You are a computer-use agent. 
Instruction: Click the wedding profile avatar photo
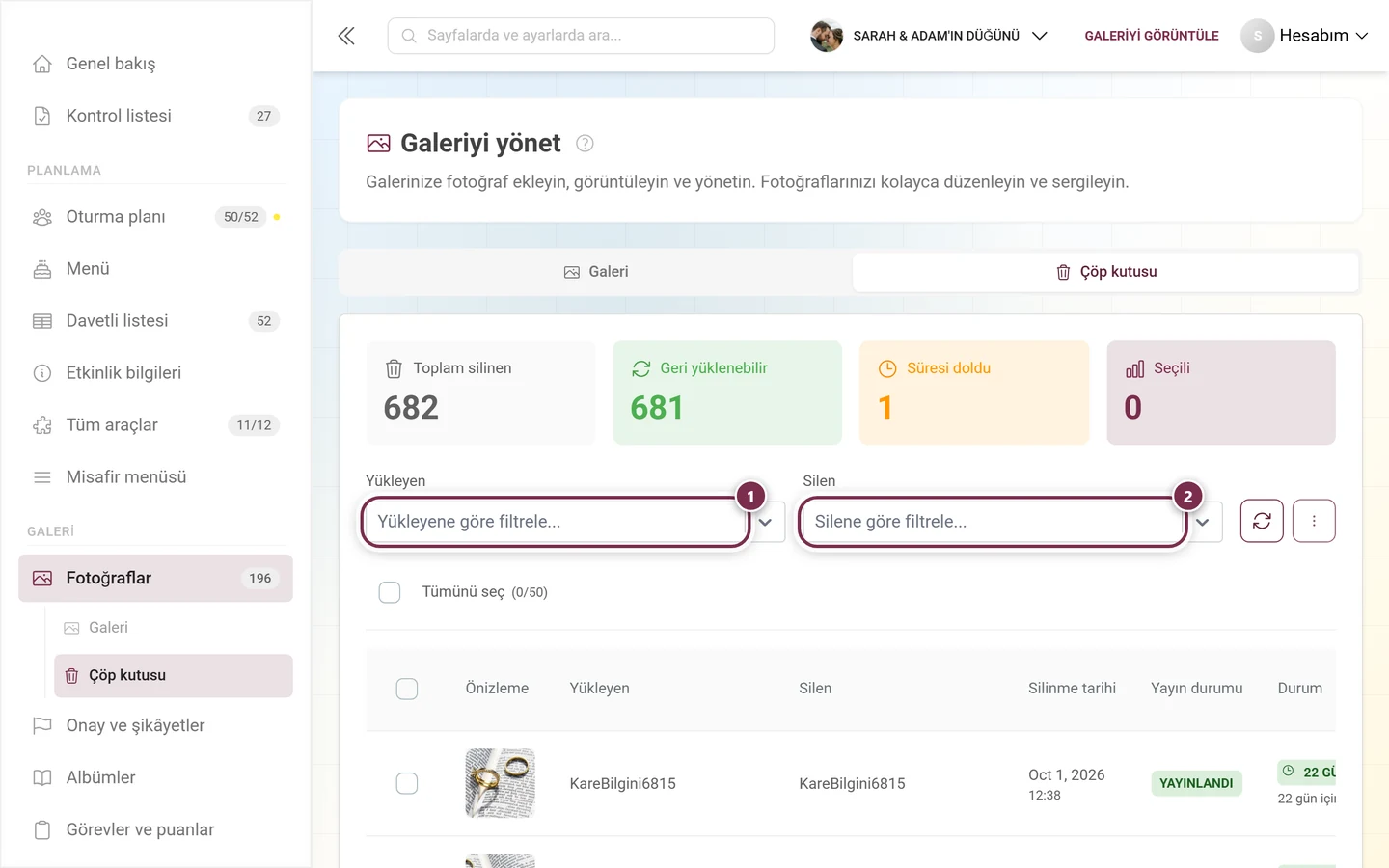coord(827,36)
